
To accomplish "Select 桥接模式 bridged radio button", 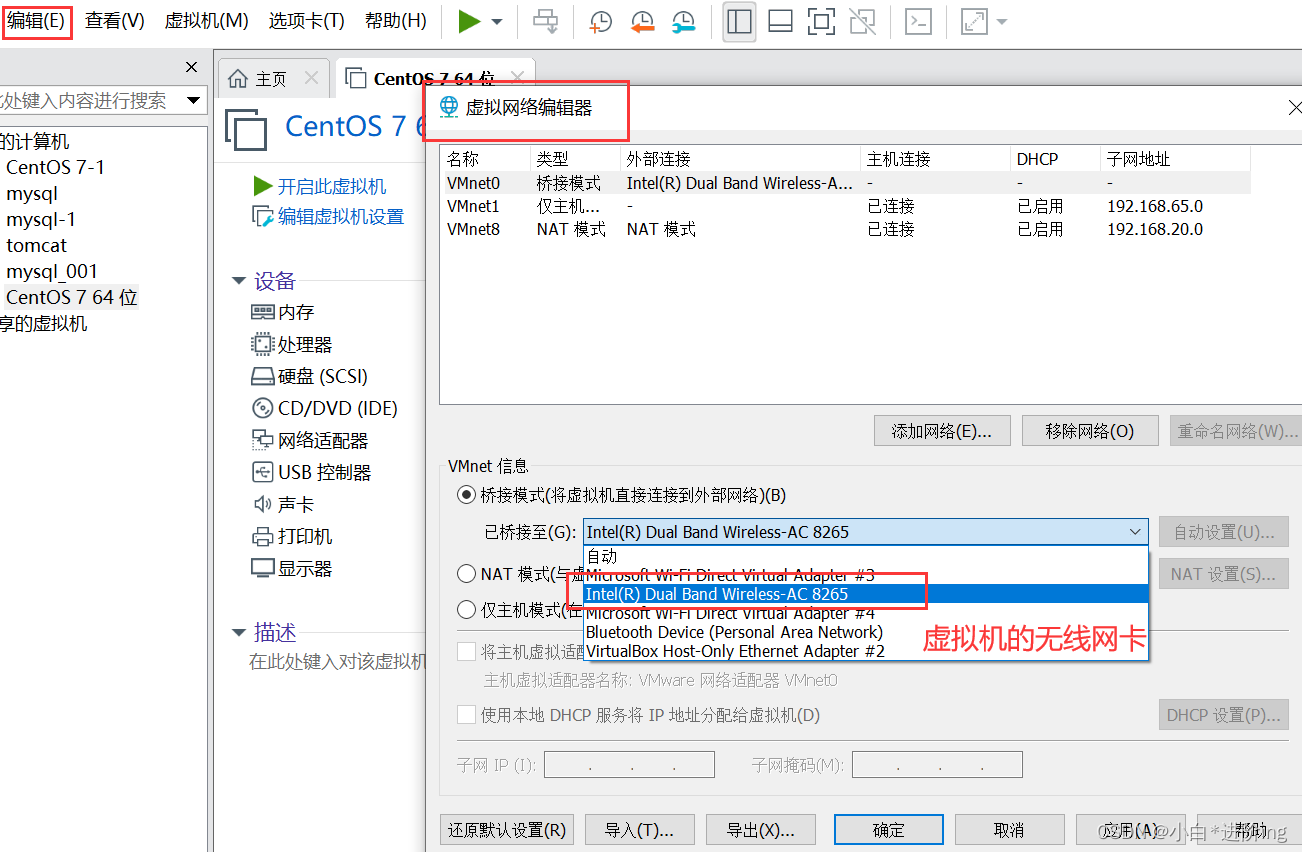I will point(466,494).
